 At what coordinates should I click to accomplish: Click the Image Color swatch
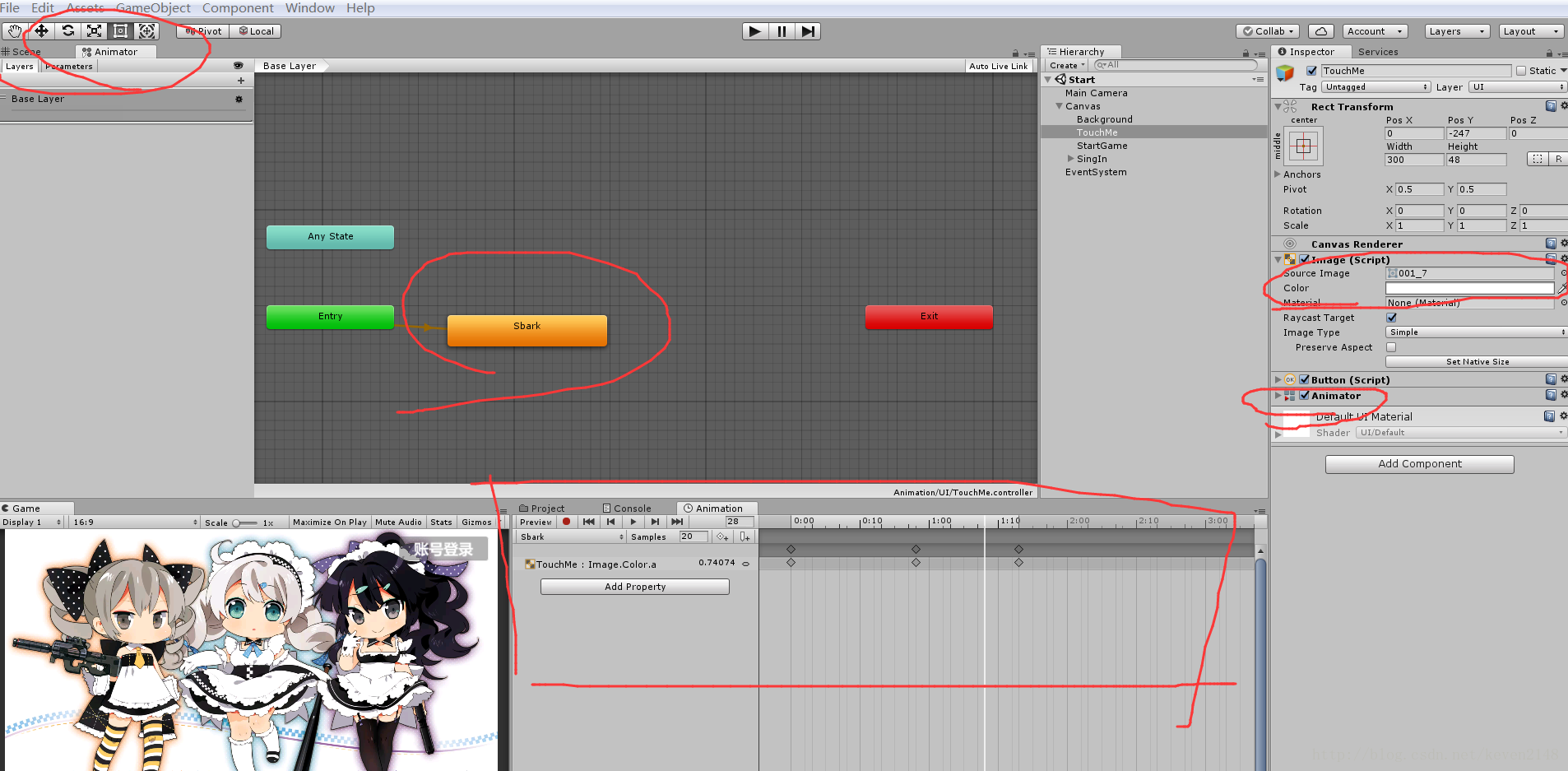tap(1470, 288)
